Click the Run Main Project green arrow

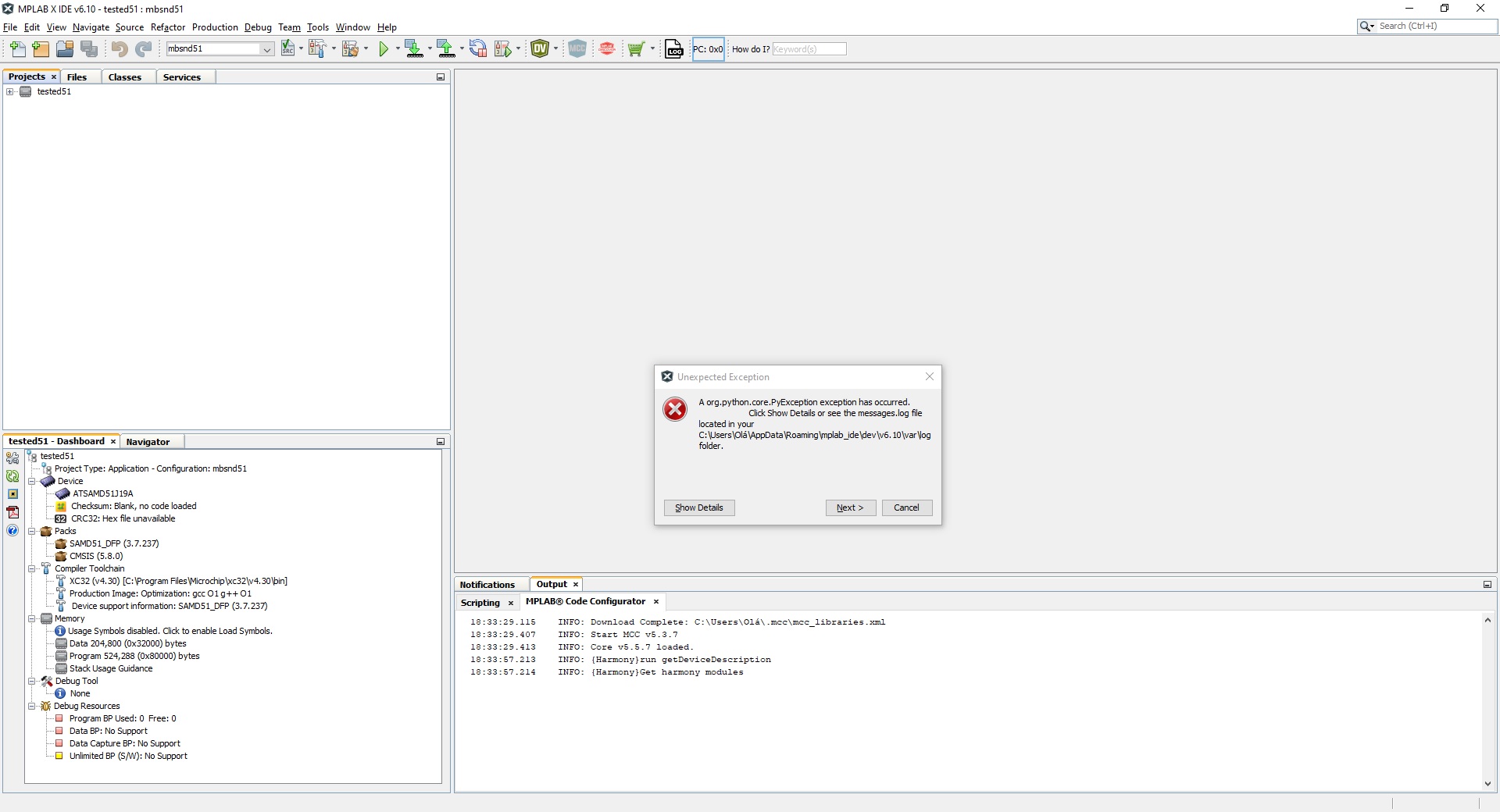tap(384, 49)
